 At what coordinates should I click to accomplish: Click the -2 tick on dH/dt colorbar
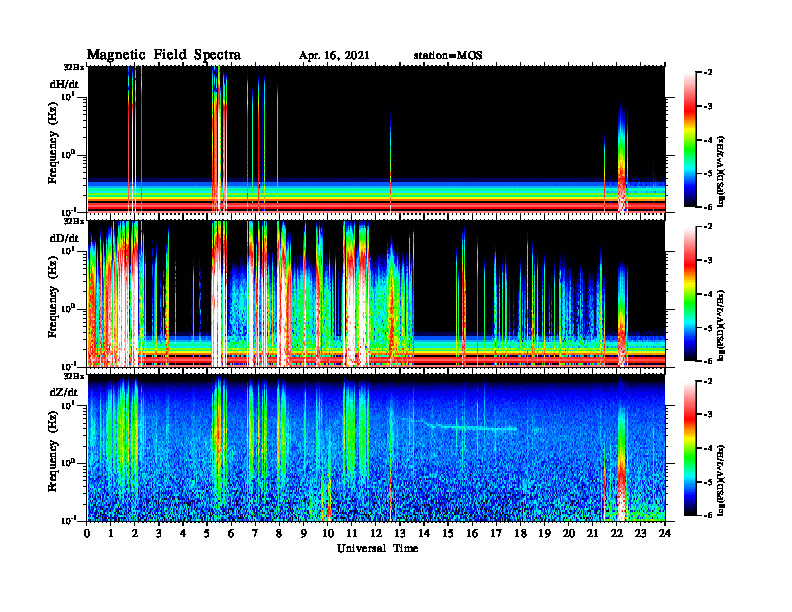[708, 73]
